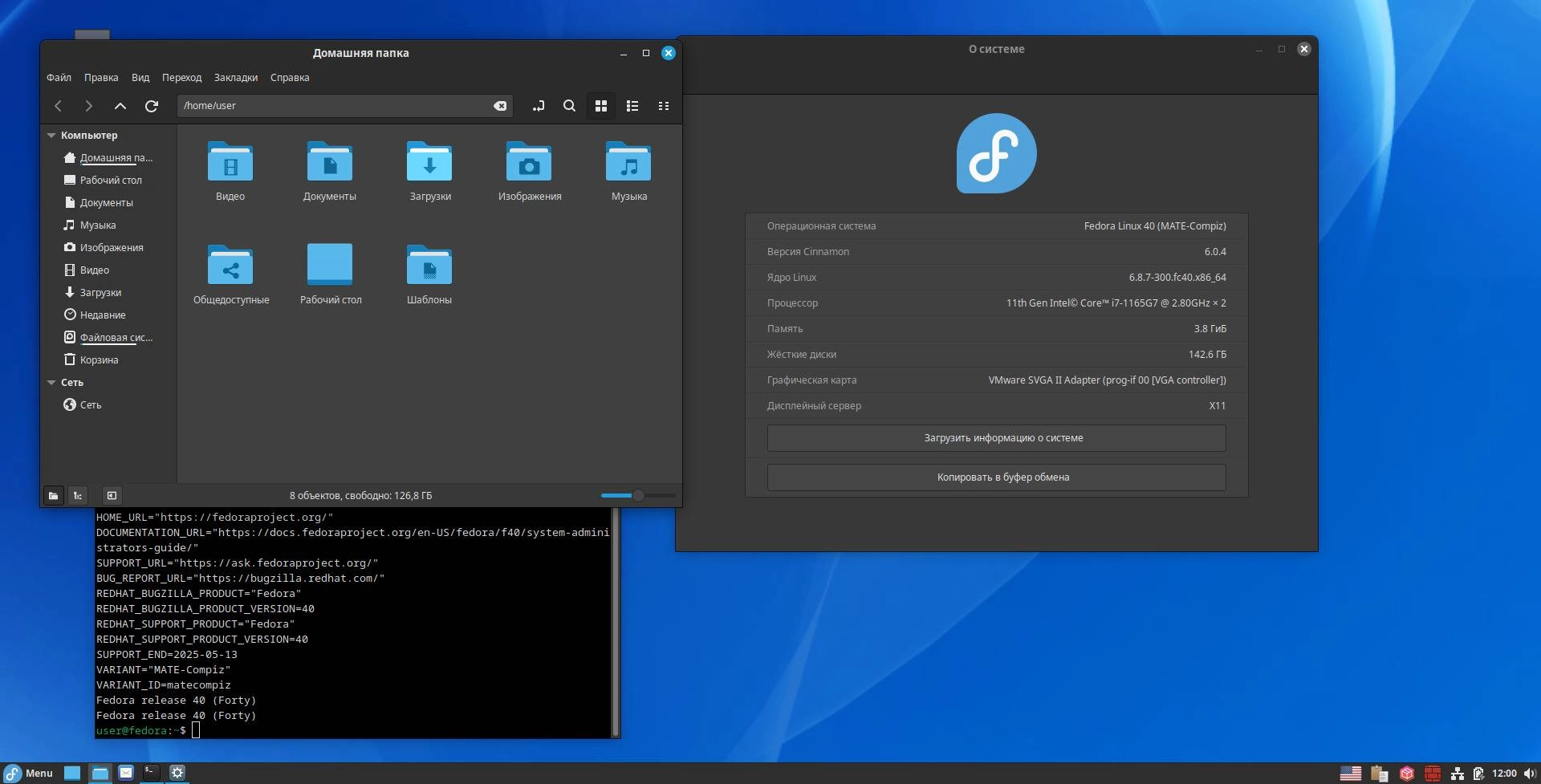Image resolution: width=1541 pixels, height=784 pixels.
Task: Open the Музыка folder icon
Action: click(x=628, y=162)
